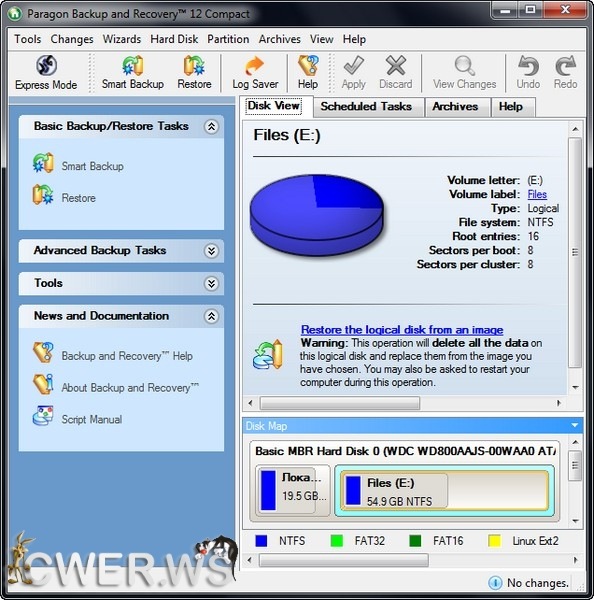Click the Disk View horizontal scrollbar thumb
The image size is (594, 600).
(340, 403)
